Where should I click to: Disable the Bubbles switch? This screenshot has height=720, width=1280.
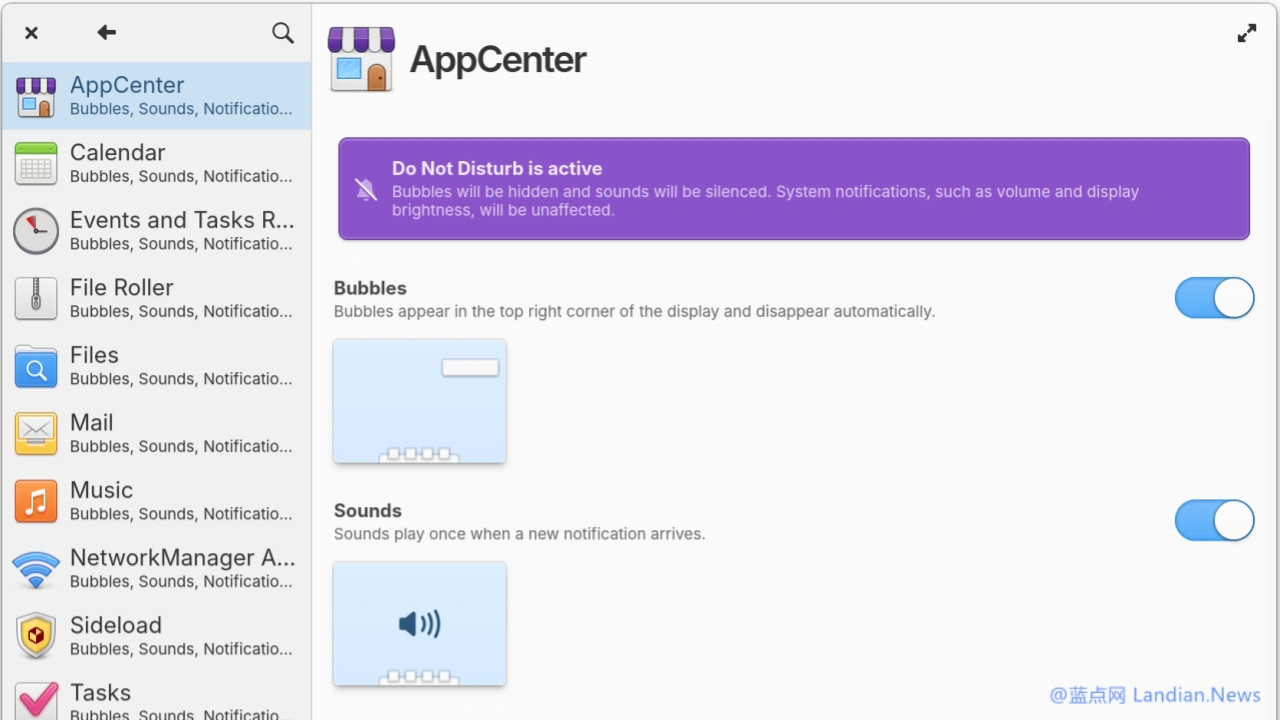point(1214,298)
